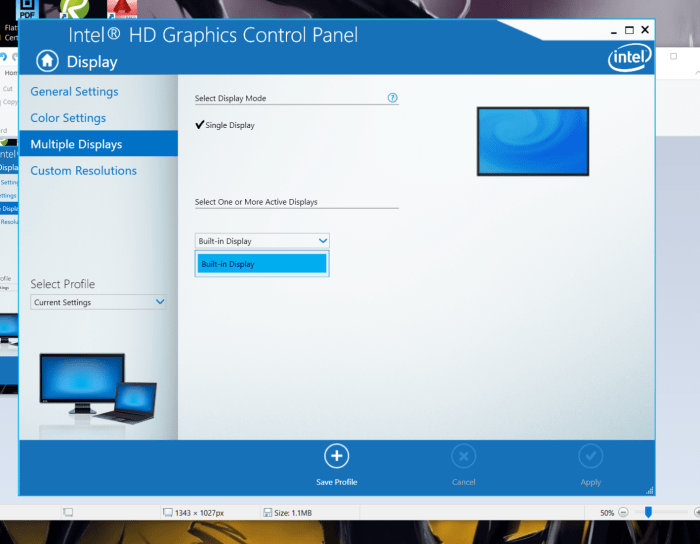Viewport: 700px width, 544px height.
Task: Click the Size: 1.1MB text
Action: 293,513
